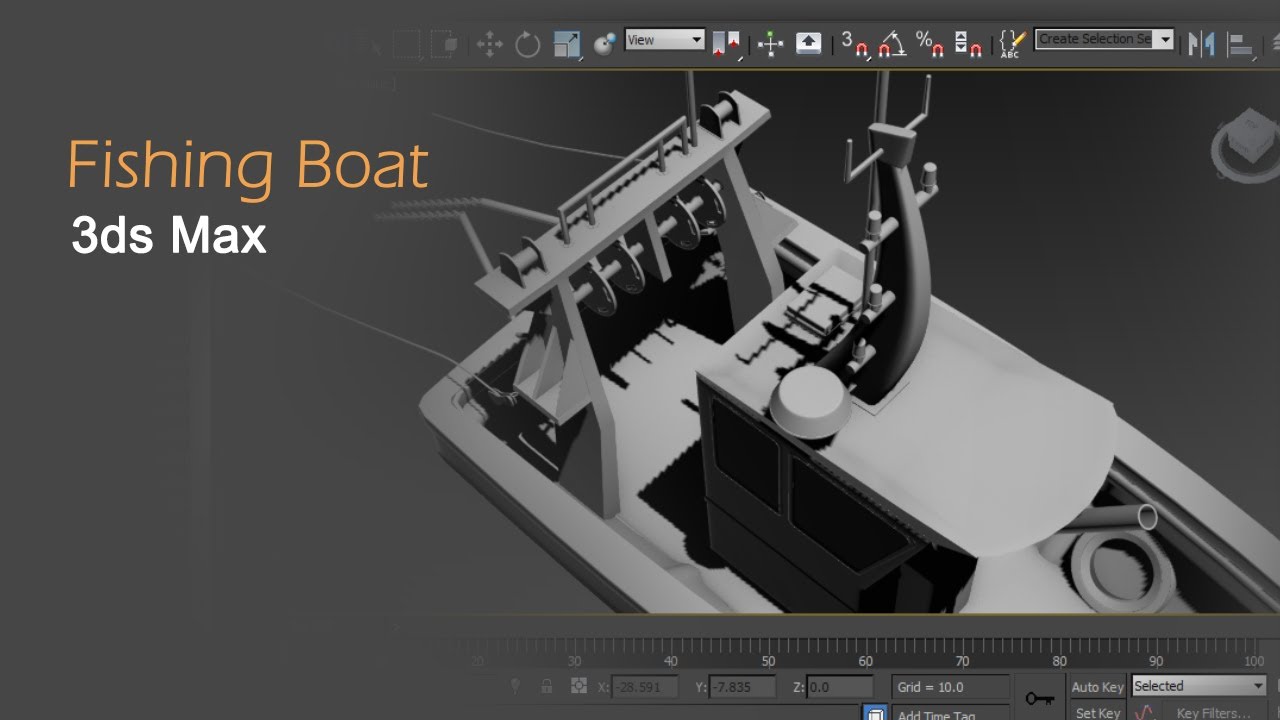The image size is (1280, 720).
Task: Click the Set Keys key icon
Action: [x=1040, y=699]
